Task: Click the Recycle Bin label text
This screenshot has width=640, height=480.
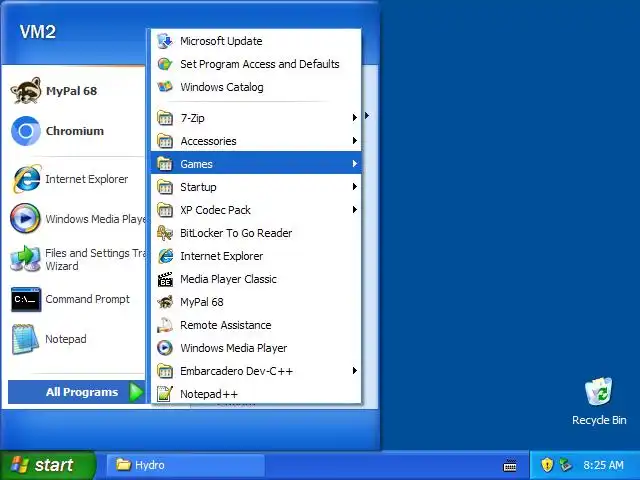Action: click(599, 420)
